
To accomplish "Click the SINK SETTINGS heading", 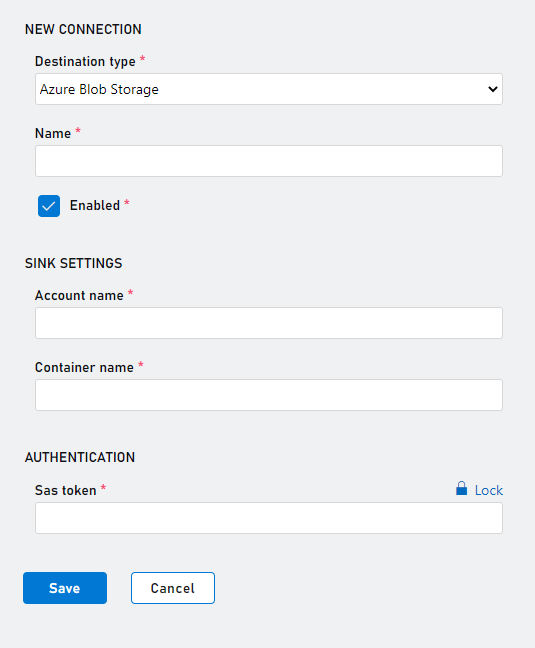I will click(74, 263).
